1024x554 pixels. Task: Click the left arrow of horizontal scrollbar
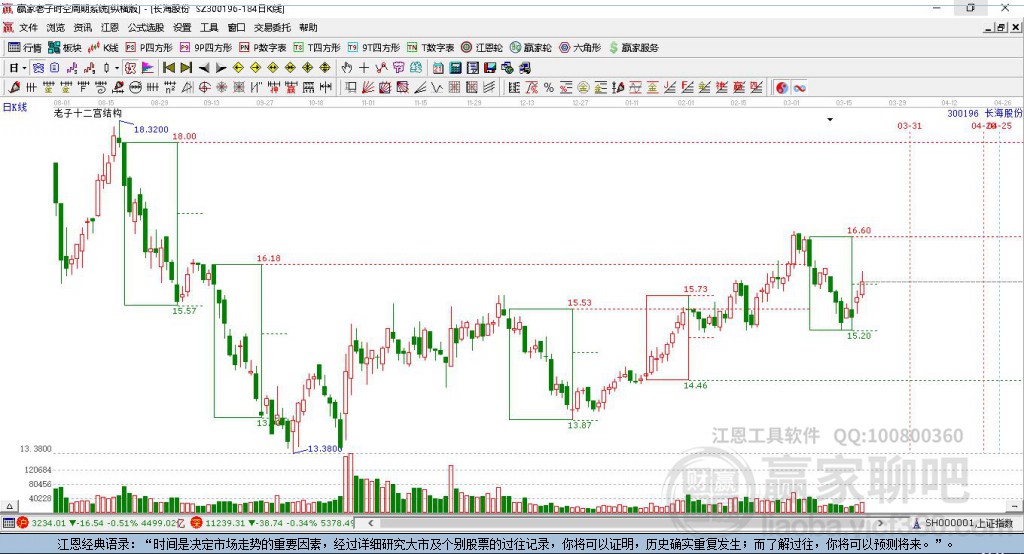point(370,523)
